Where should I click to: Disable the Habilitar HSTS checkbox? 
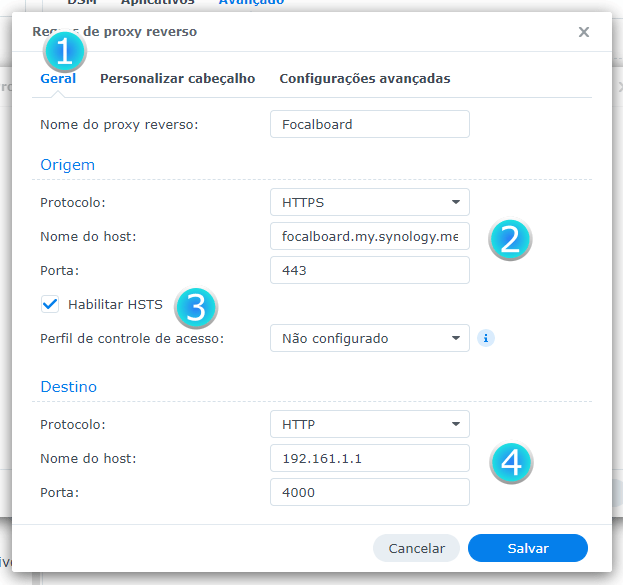coord(50,304)
